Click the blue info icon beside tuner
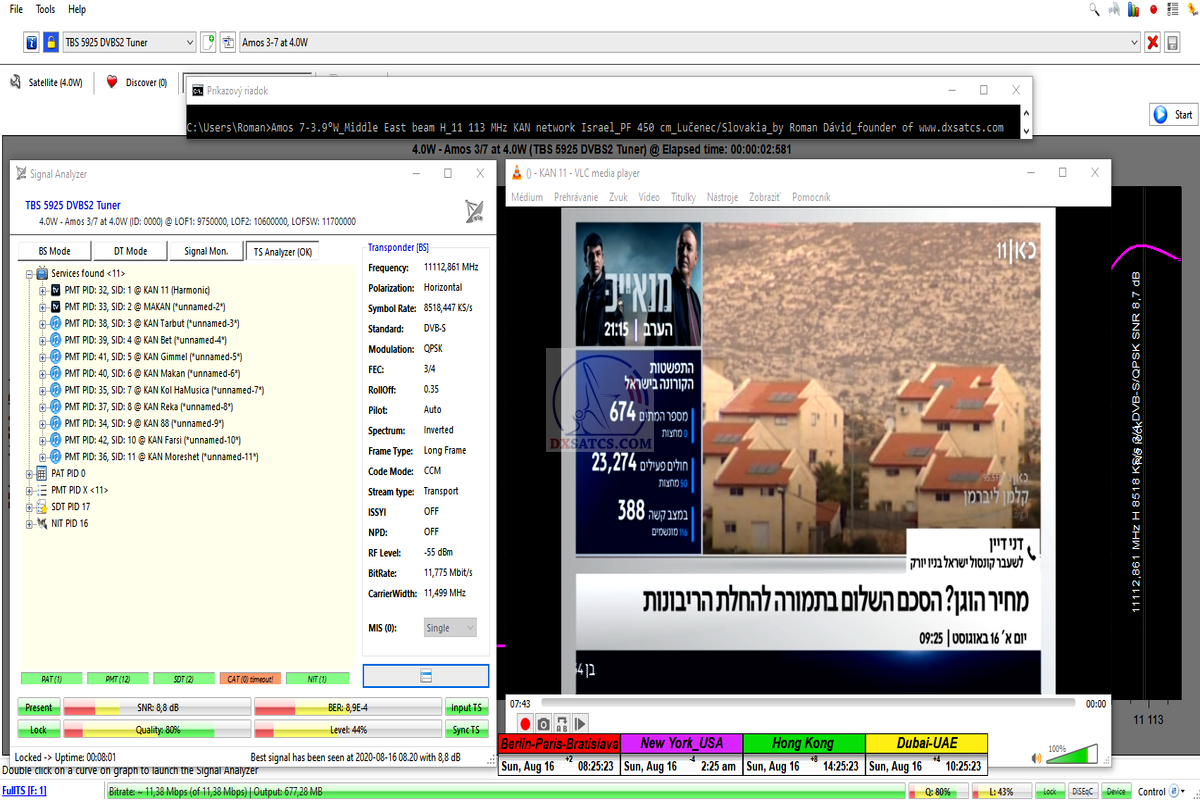The image size is (1200, 800). pyautogui.click(x=31, y=42)
